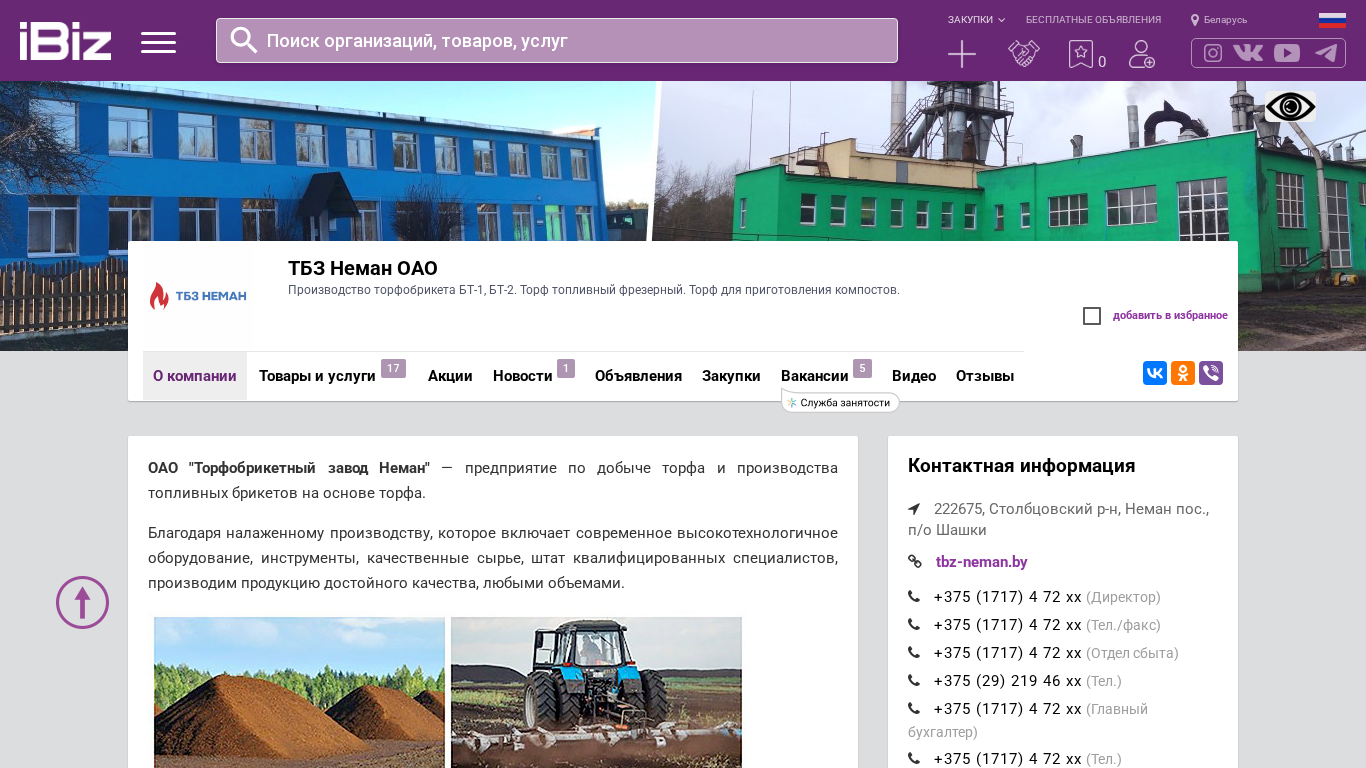
Task: Open iBiz YouTube channel
Action: pyautogui.click(x=1287, y=53)
